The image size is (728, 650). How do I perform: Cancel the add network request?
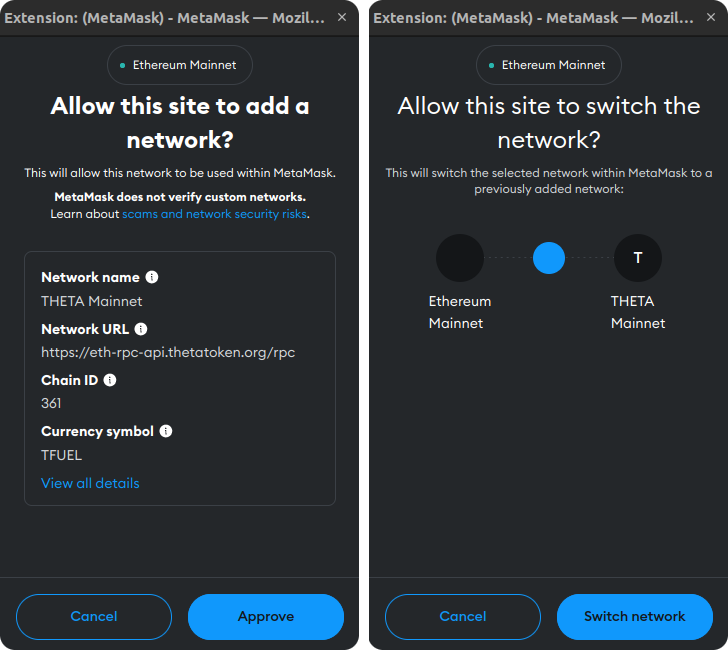pyautogui.click(x=94, y=617)
